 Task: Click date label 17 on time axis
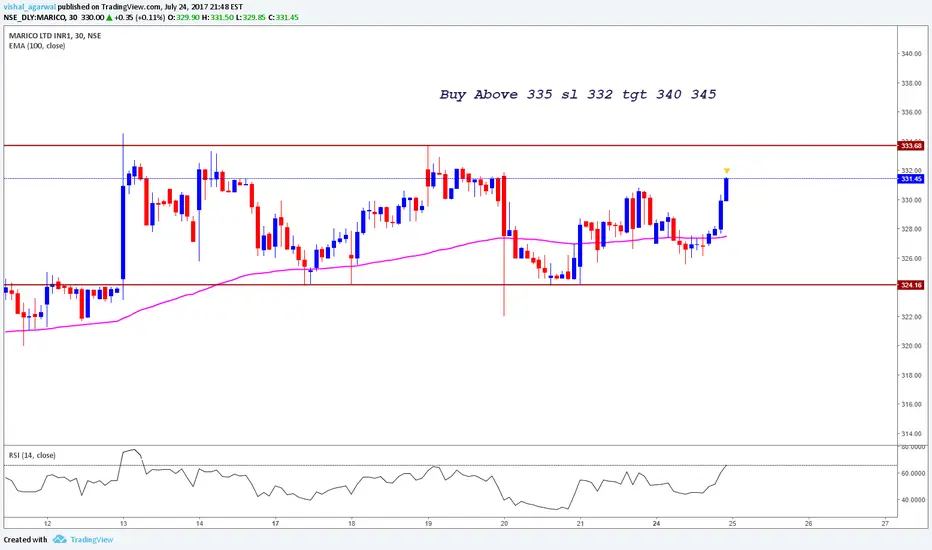275,524
